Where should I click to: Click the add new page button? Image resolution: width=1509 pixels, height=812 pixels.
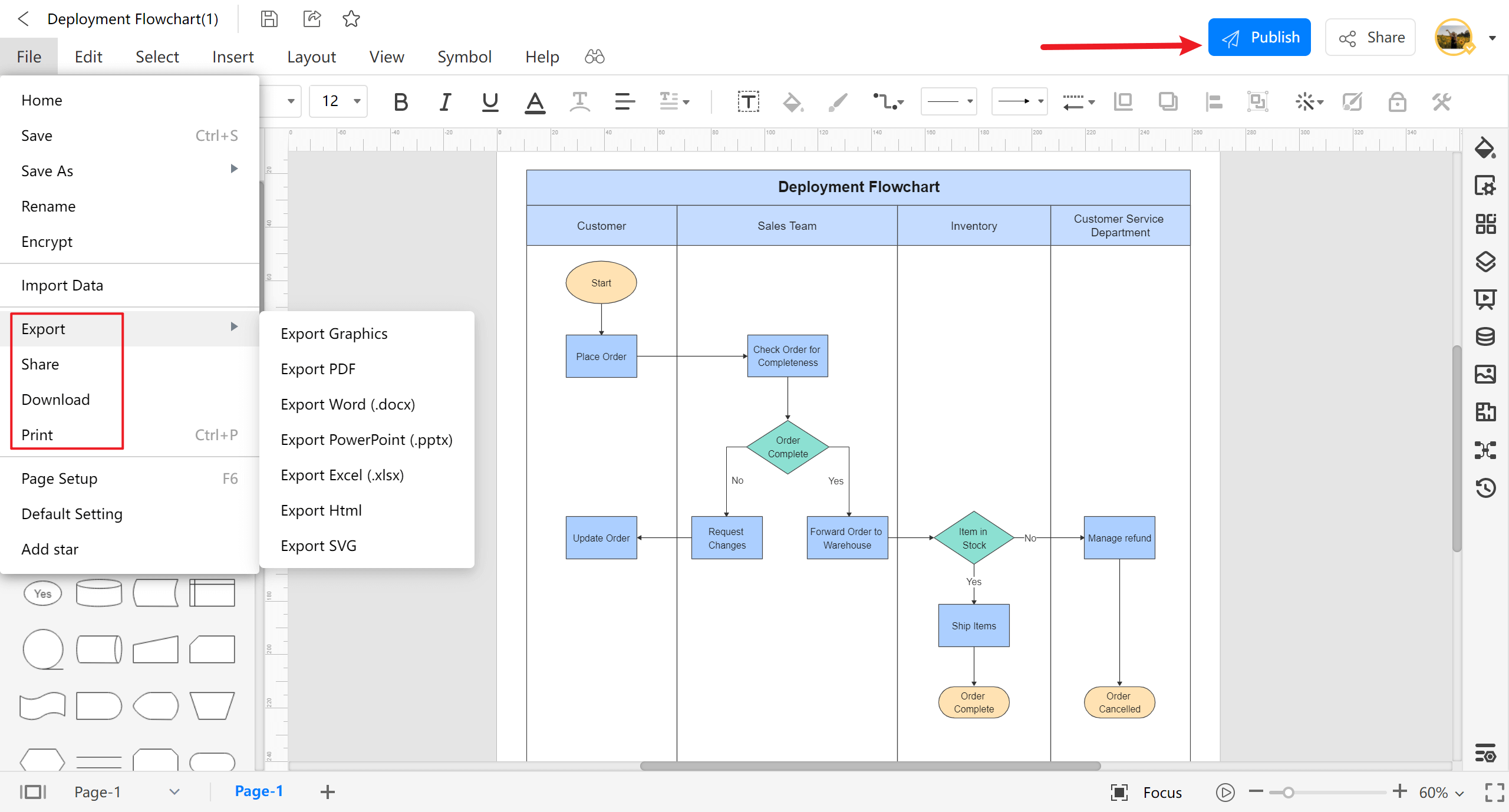326,791
